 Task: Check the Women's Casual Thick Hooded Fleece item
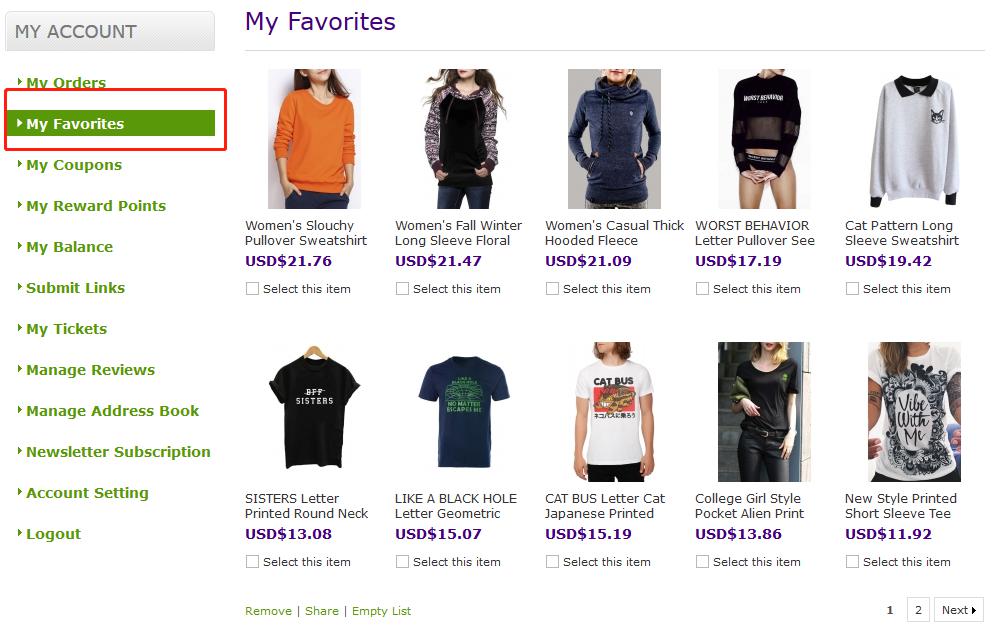[552, 289]
